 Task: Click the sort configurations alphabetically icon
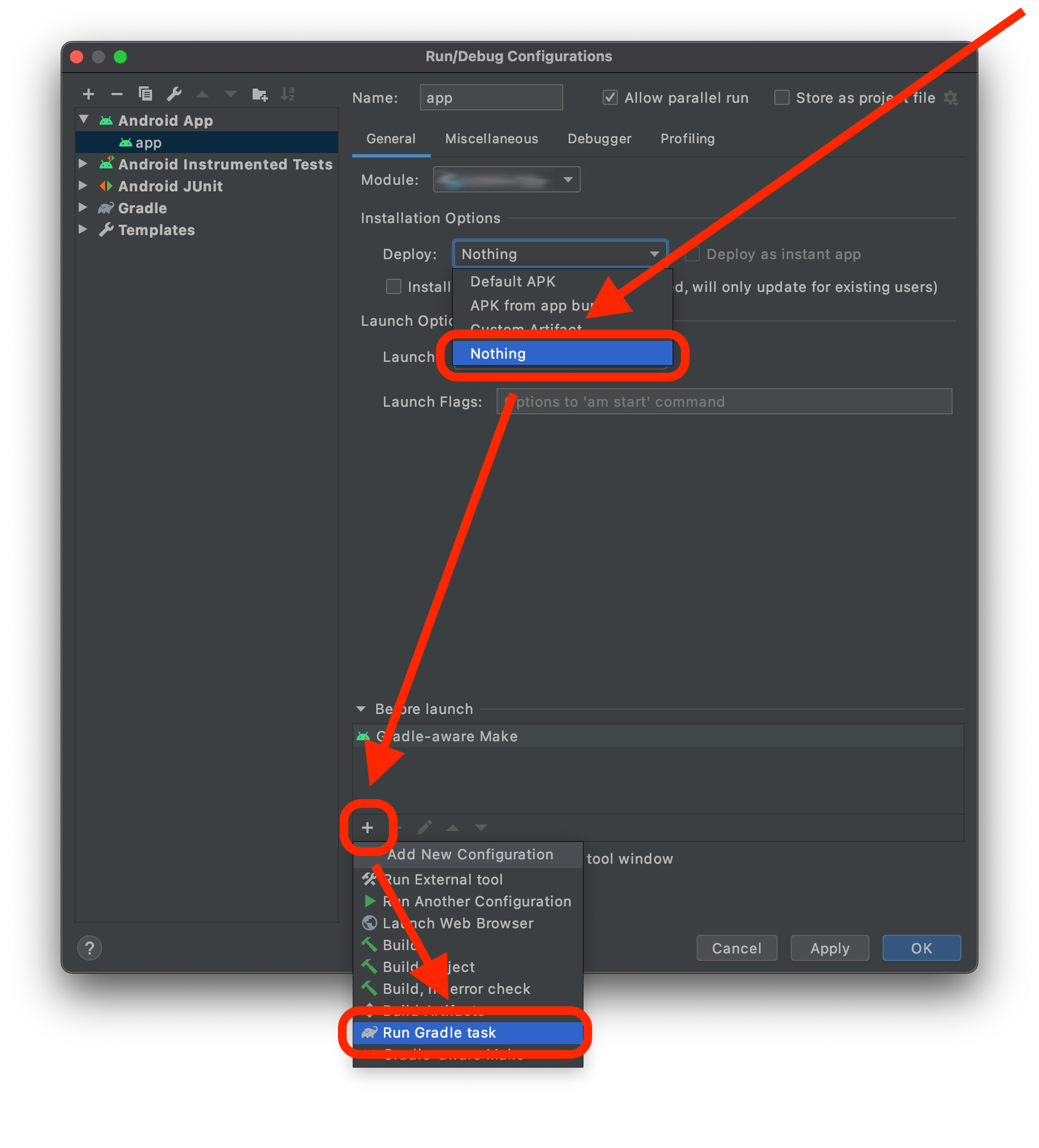click(x=288, y=94)
